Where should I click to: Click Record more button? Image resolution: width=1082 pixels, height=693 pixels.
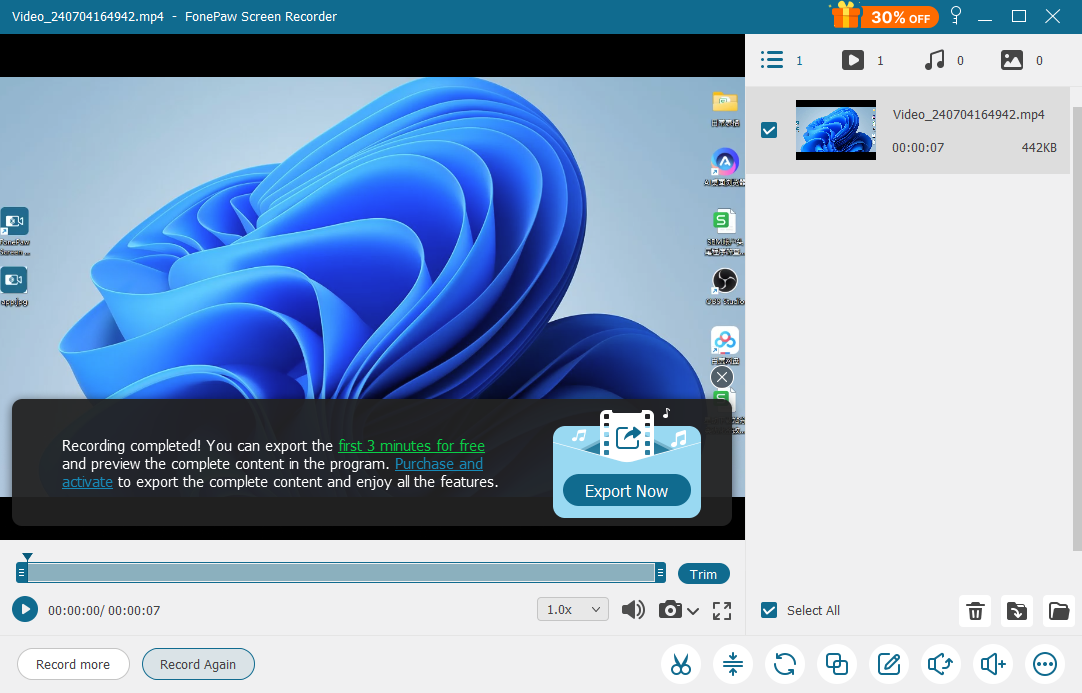point(73,664)
